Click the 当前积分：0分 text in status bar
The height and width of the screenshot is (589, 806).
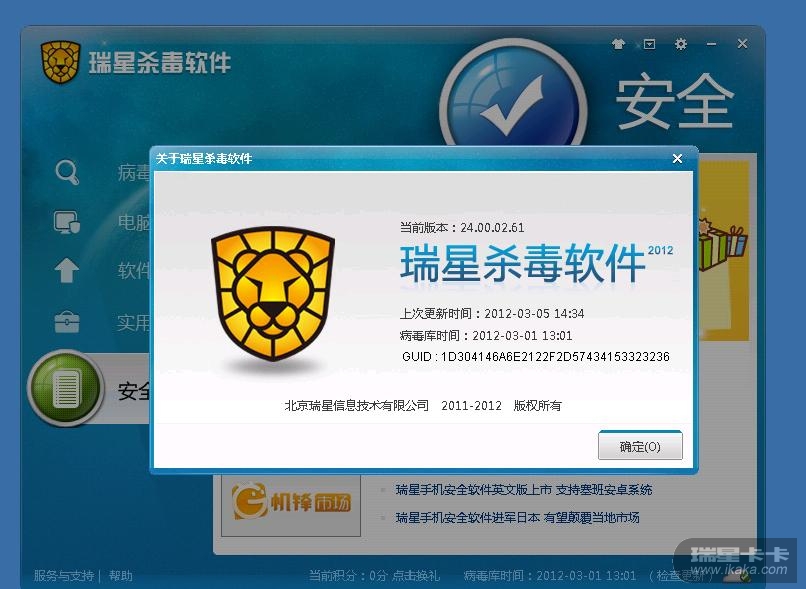coord(347,576)
